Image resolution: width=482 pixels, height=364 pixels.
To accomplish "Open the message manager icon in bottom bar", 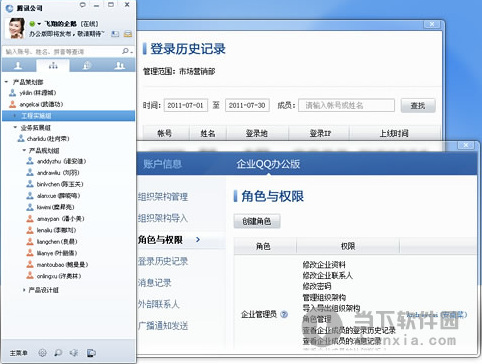I will (91, 352).
